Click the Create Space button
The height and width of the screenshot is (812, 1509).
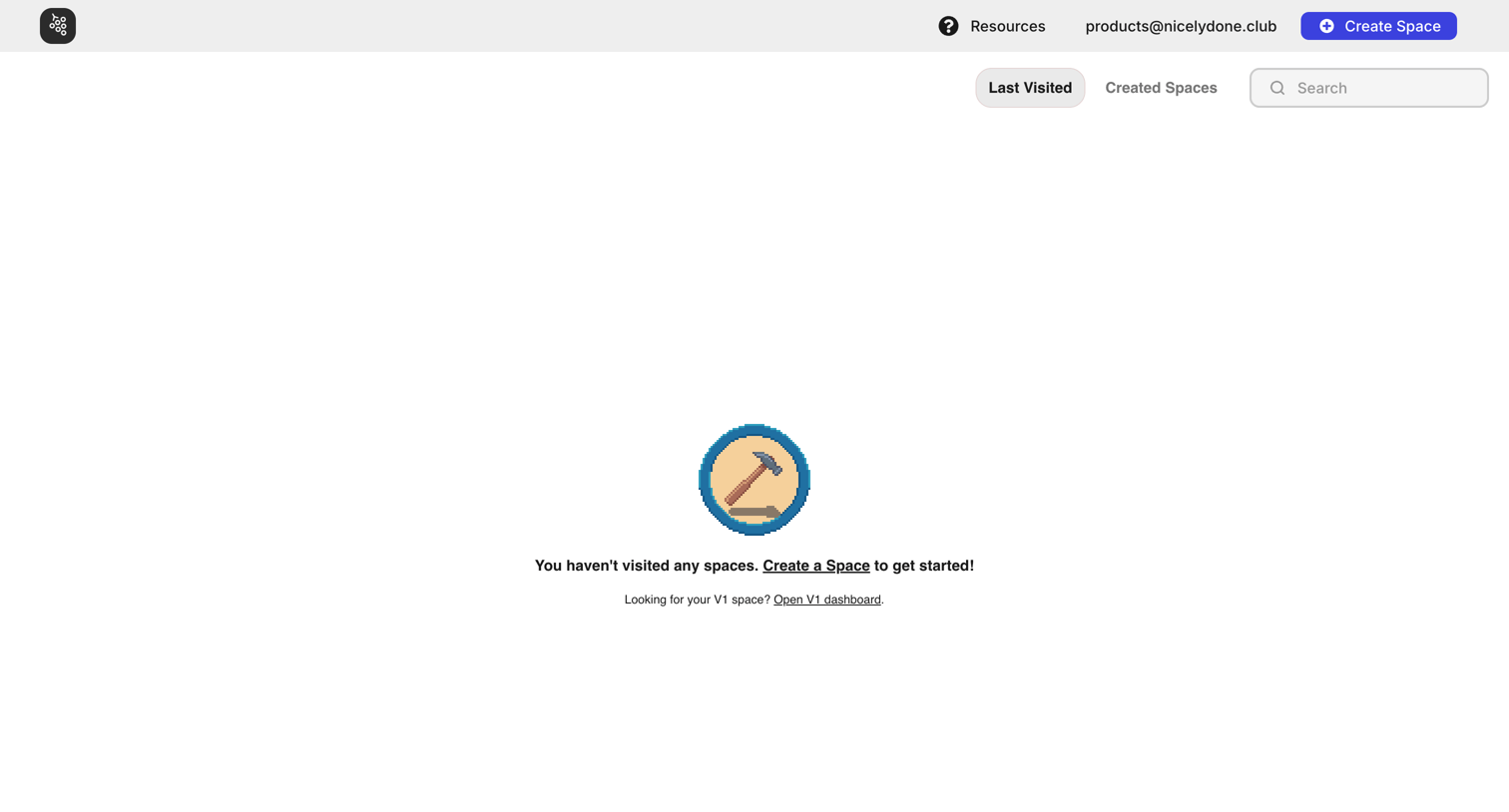1378,26
